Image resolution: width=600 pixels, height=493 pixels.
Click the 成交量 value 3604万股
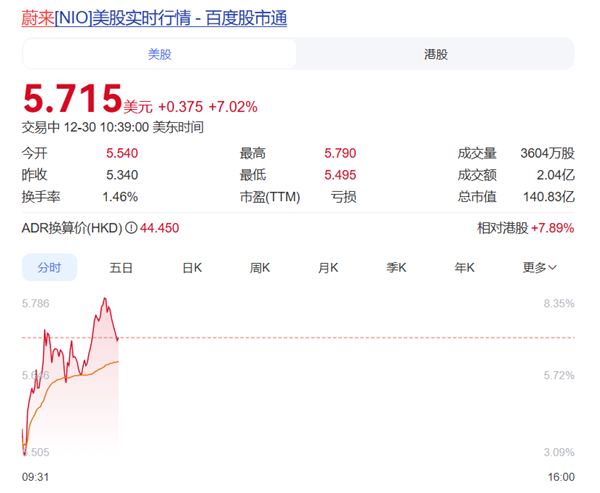547,153
